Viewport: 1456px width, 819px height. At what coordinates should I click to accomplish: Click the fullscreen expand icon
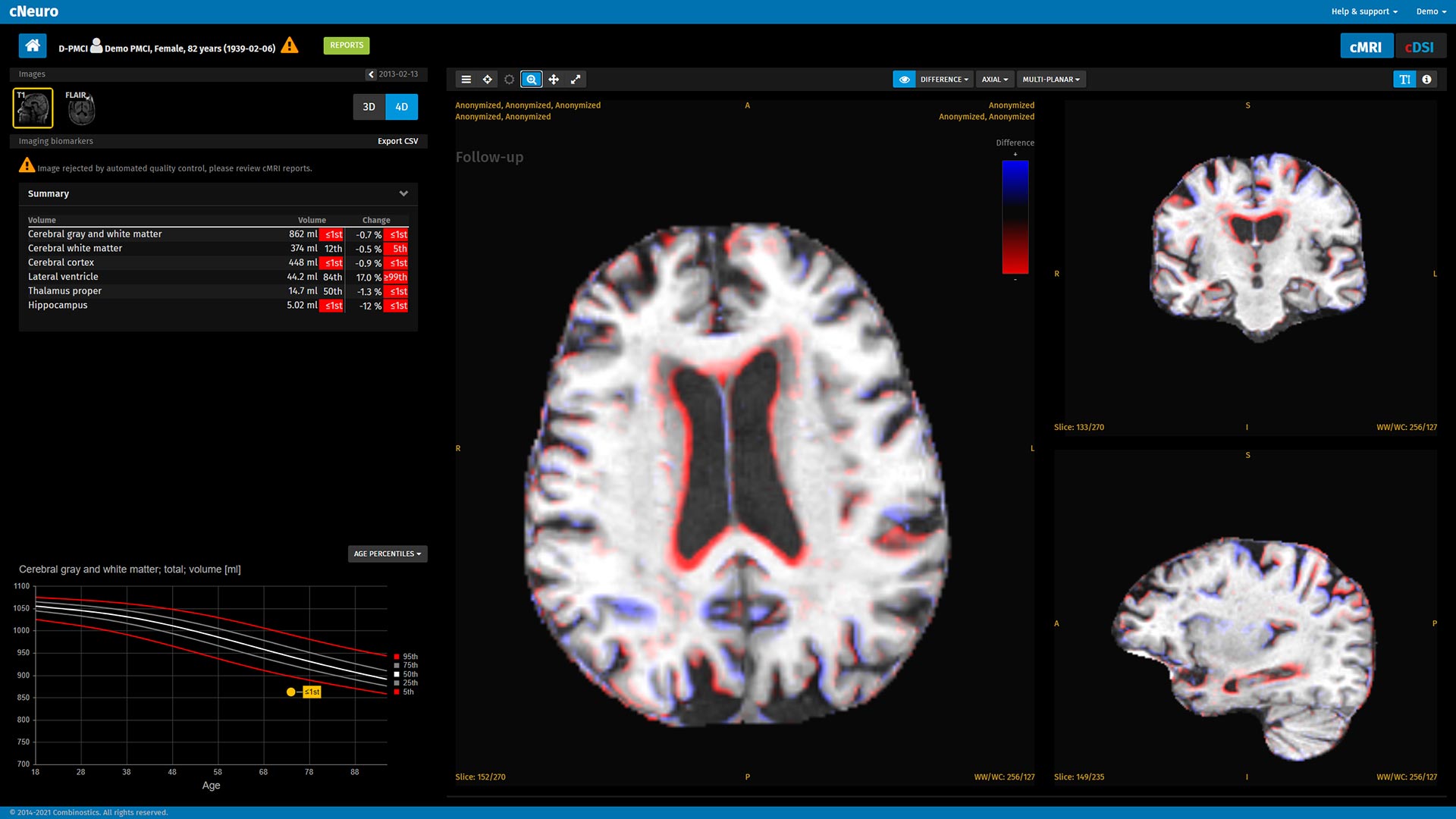pyautogui.click(x=576, y=80)
